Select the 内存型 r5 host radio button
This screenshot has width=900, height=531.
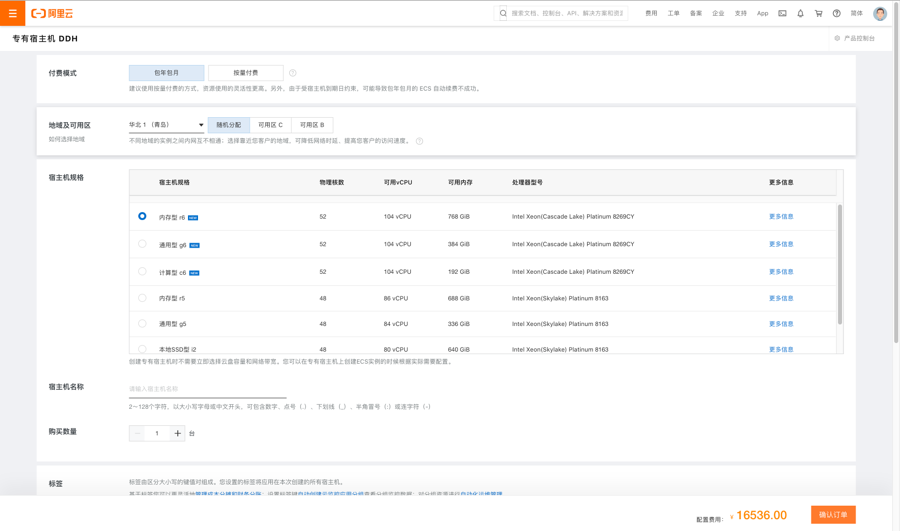[x=142, y=298]
